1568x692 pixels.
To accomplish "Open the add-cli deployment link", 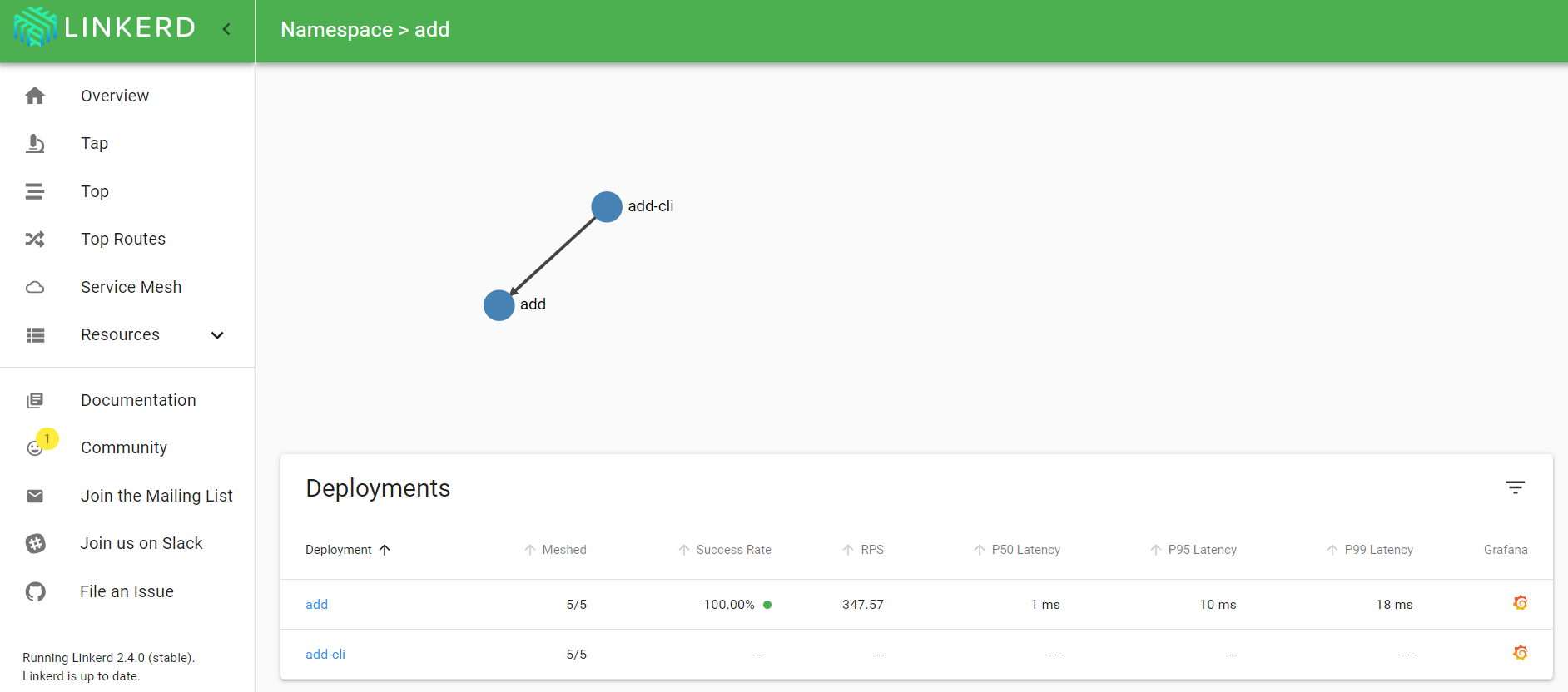I will (325, 655).
